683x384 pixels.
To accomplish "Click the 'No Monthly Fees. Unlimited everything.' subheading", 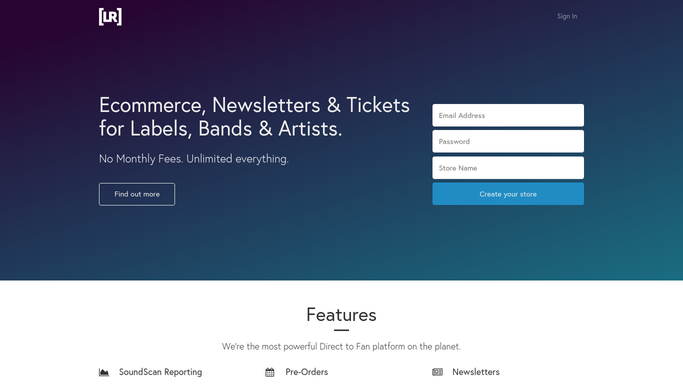I will [194, 159].
